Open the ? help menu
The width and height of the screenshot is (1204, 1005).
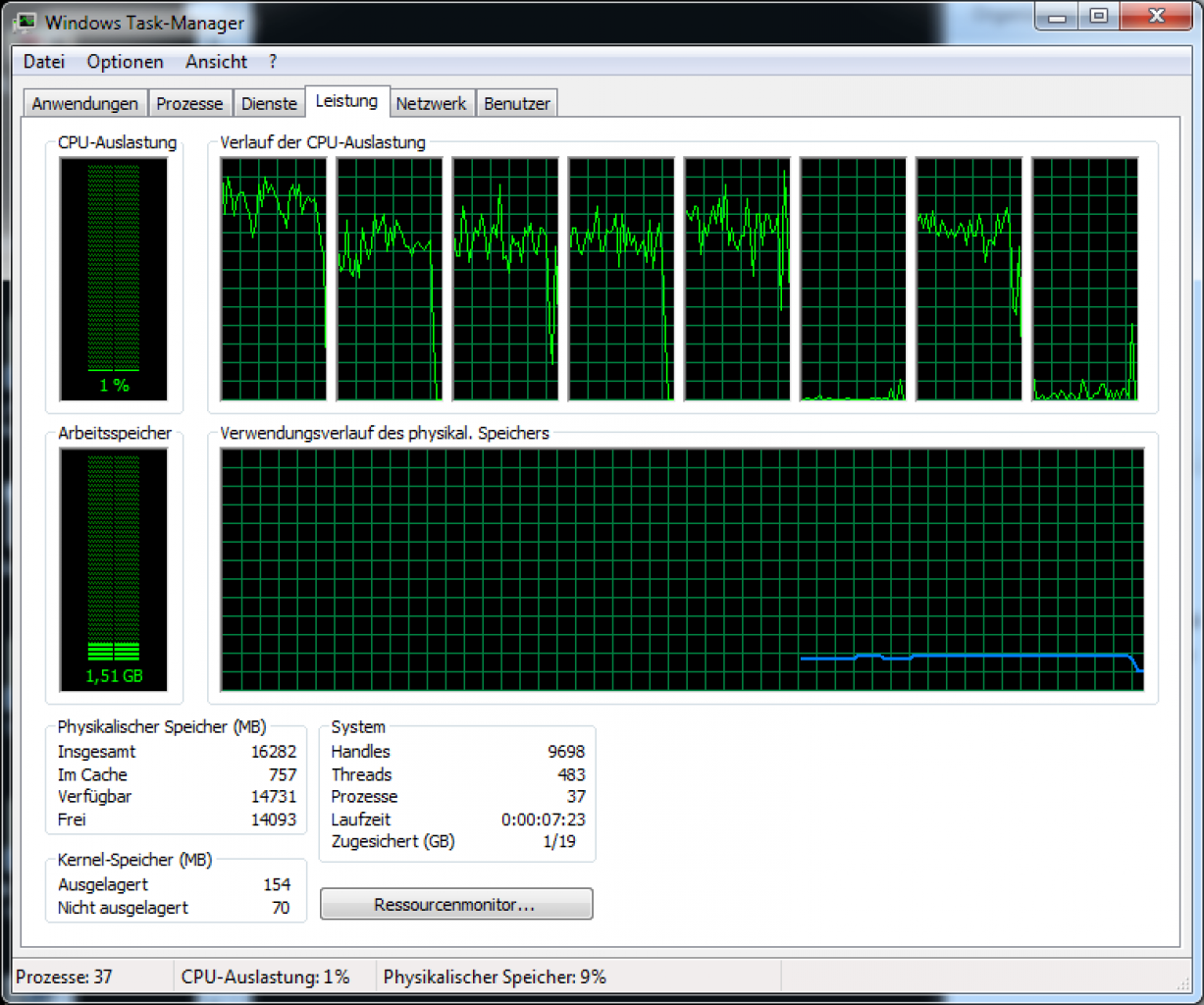(x=273, y=62)
